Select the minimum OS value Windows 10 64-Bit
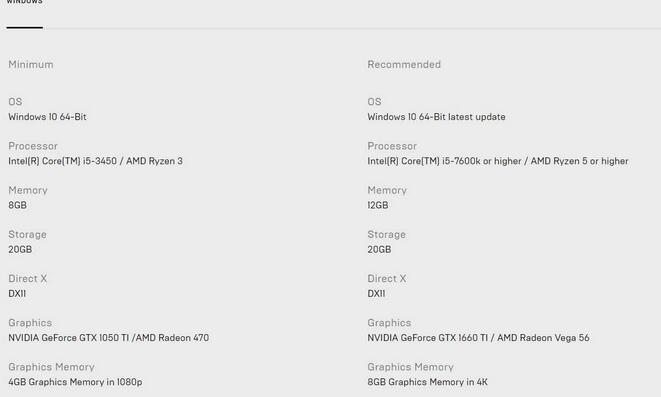Viewport: 661px width, 397px height. pyautogui.click(x=47, y=117)
